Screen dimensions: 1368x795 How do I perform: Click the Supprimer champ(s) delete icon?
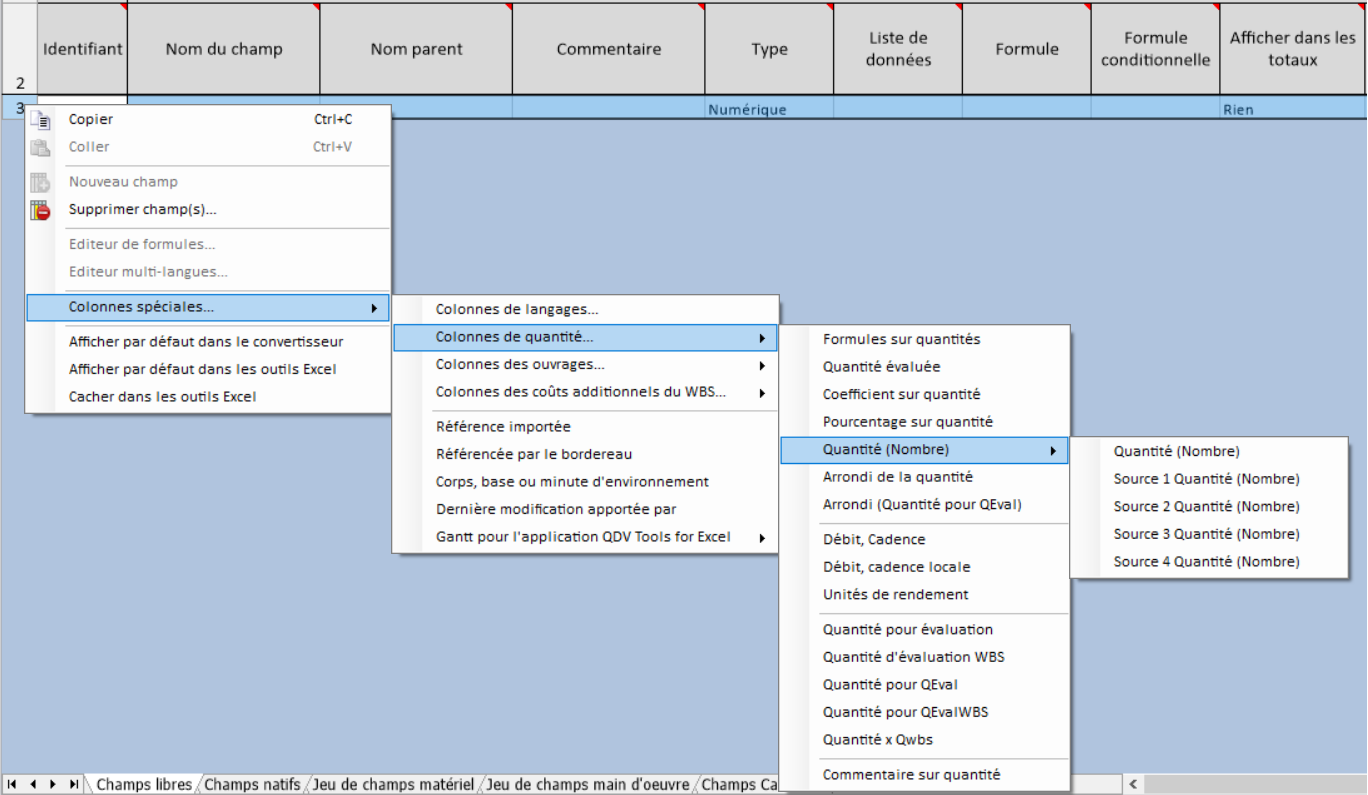click(40, 210)
